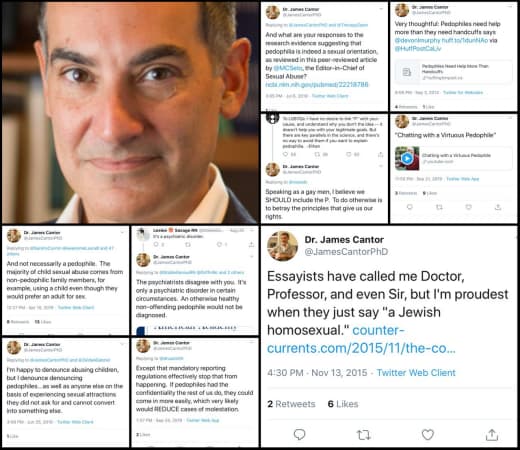The height and width of the screenshot is (450, 520).
Task: Open the counter-currents.com link
Action: (361, 339)
